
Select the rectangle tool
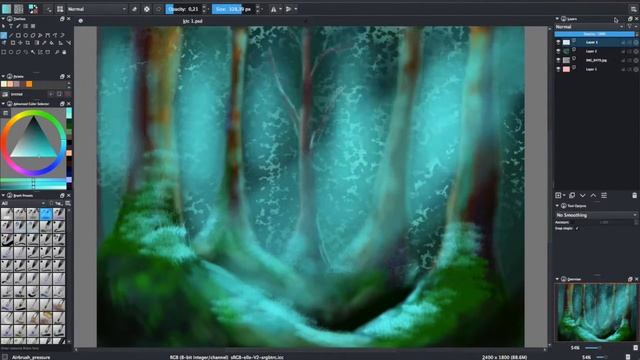pyautogui.click(x=18, y=35)
